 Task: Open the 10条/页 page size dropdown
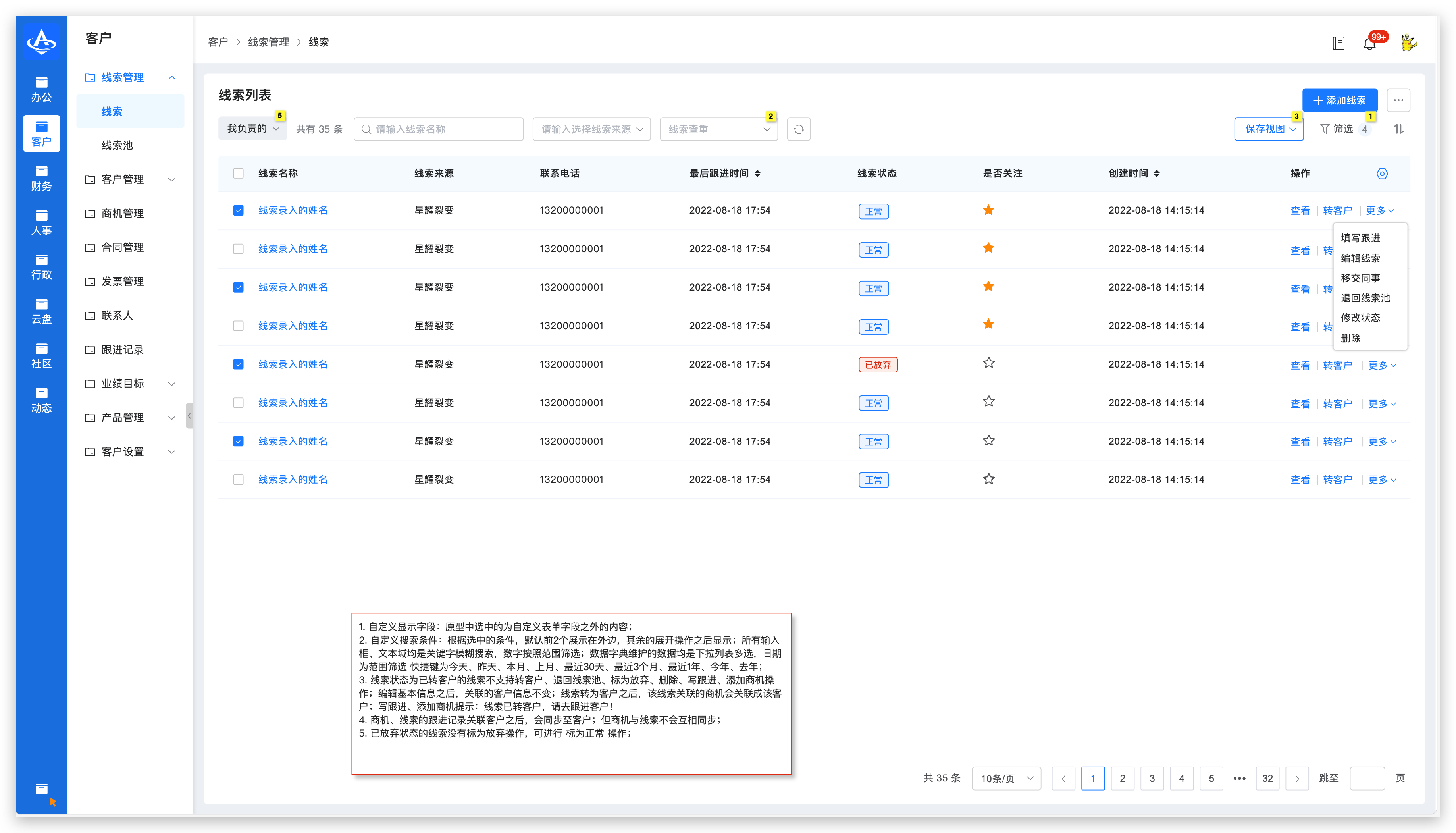pos(1007,778)
